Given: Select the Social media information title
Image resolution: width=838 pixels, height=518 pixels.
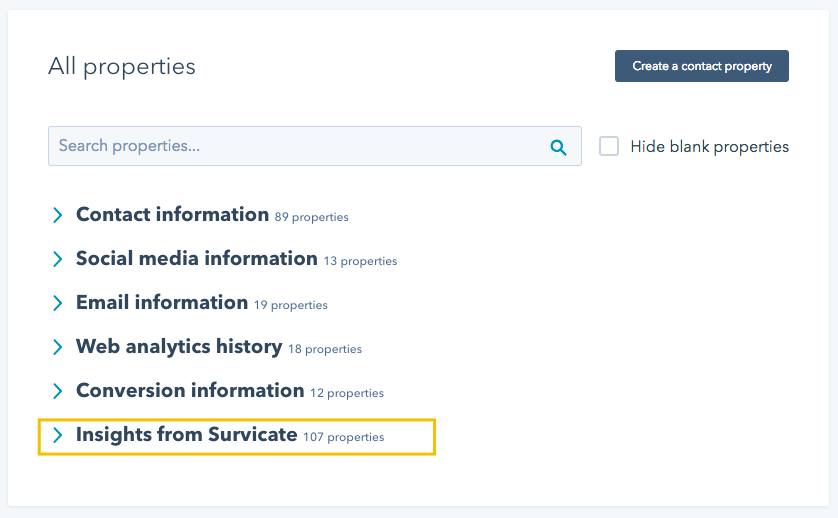Looking at the screenshot, I should 197,258.
